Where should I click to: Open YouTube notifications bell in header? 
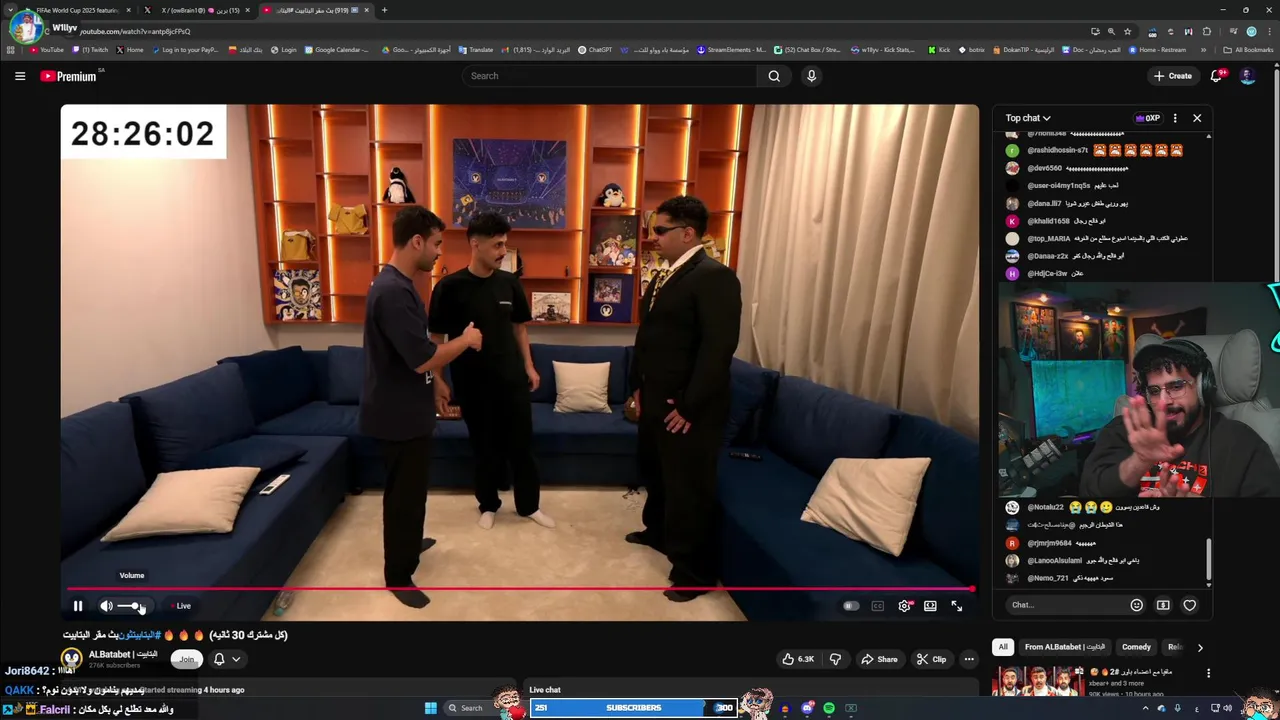(x=1217, y=76)
